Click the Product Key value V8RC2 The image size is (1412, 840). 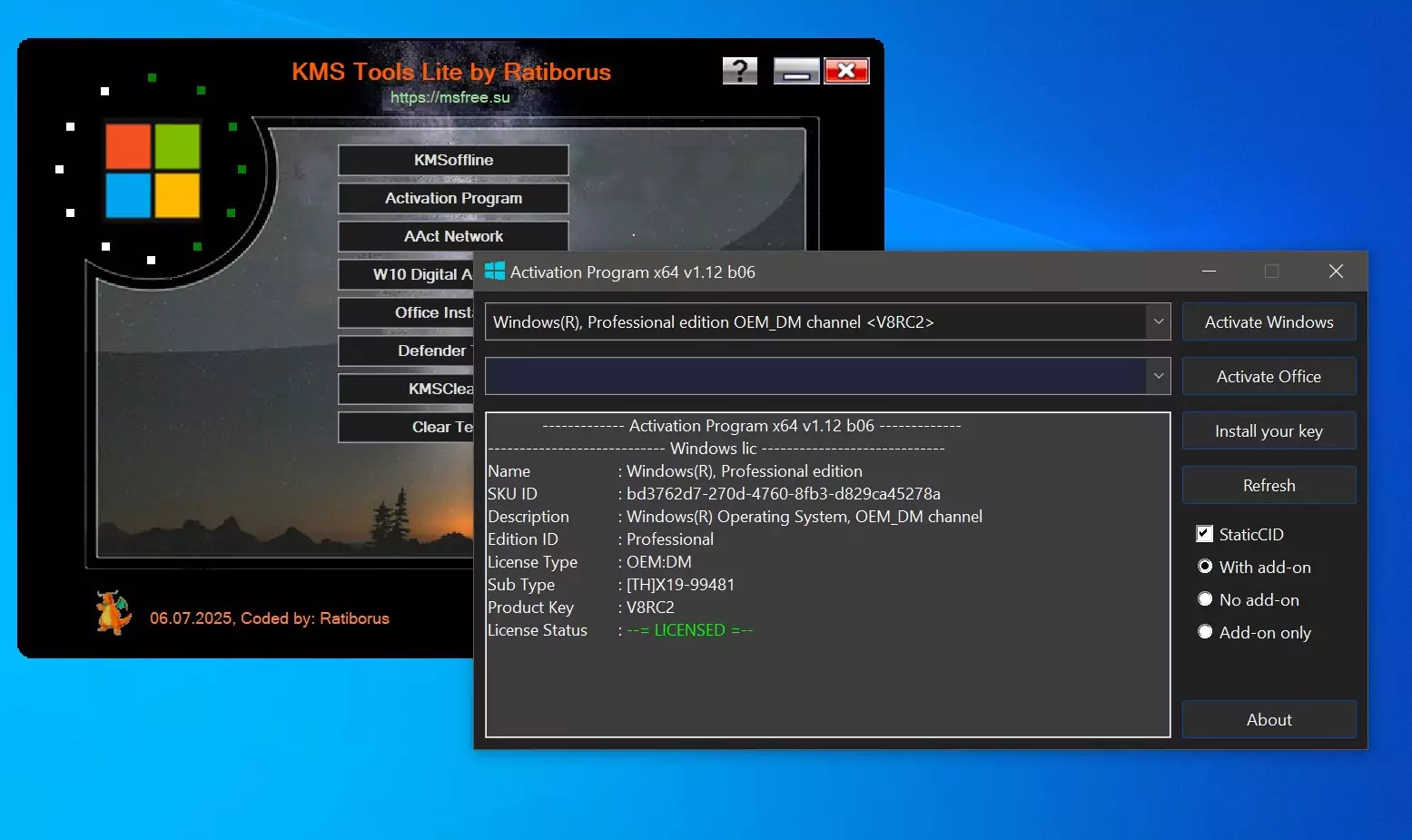click(x=650, y=608)
